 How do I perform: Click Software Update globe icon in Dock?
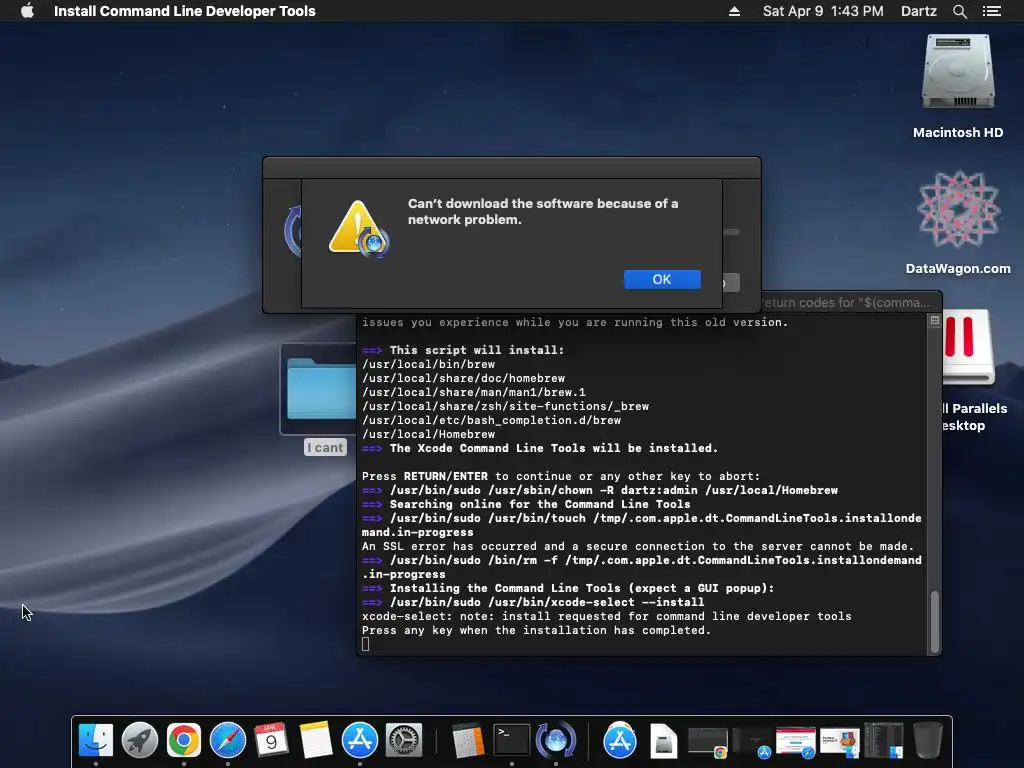(x=556, y=741)
